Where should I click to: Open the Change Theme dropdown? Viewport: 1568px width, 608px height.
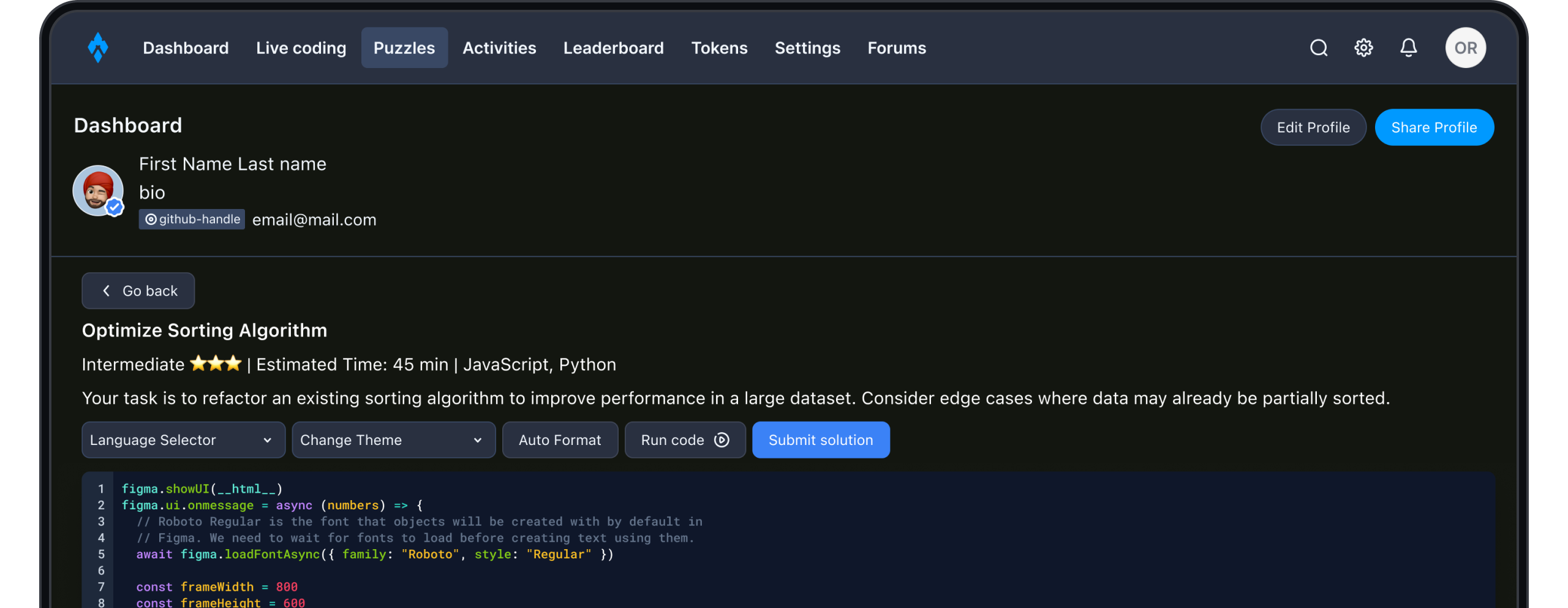(x=393, y=440)
